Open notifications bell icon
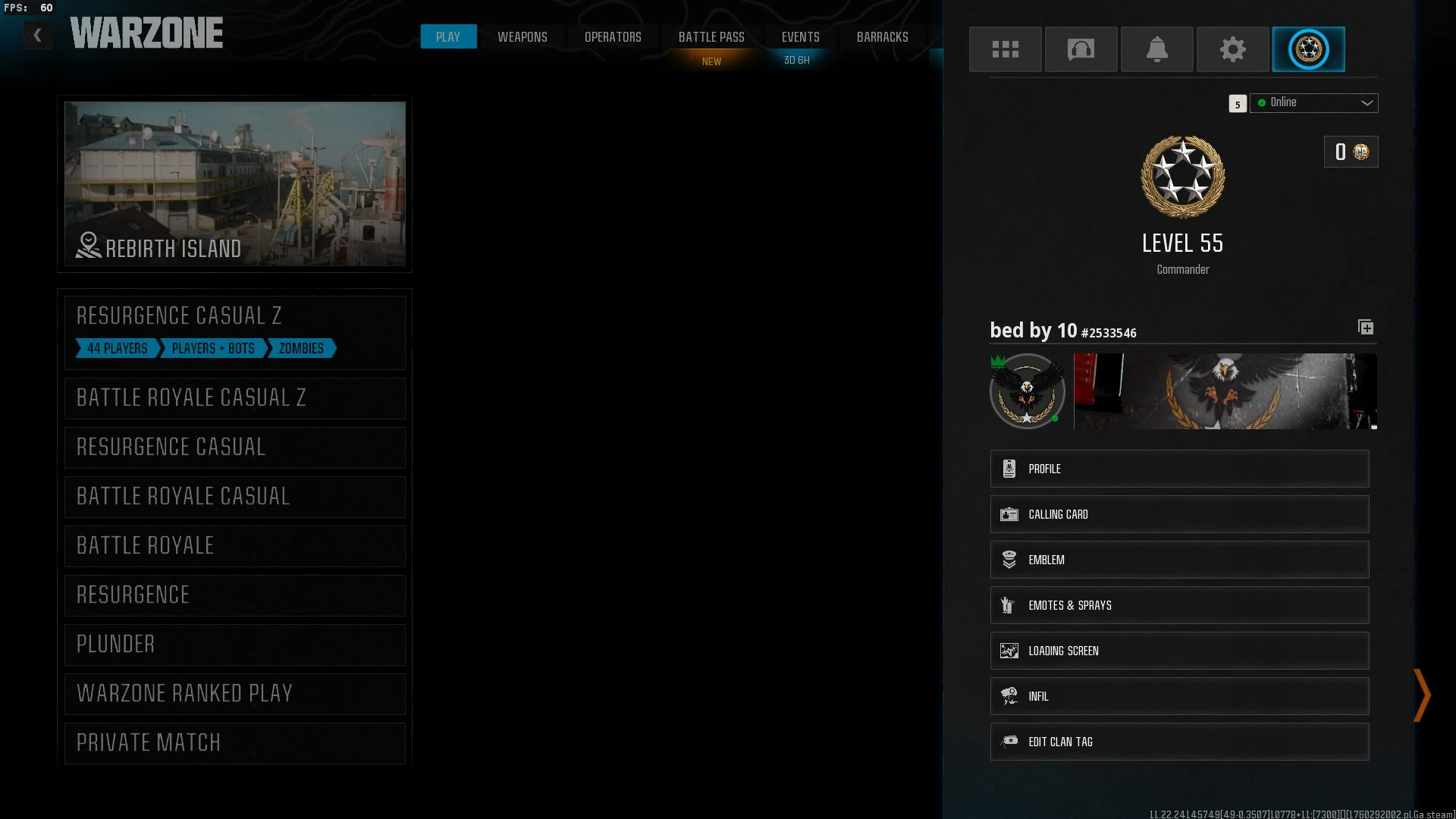 (1156, 49)
